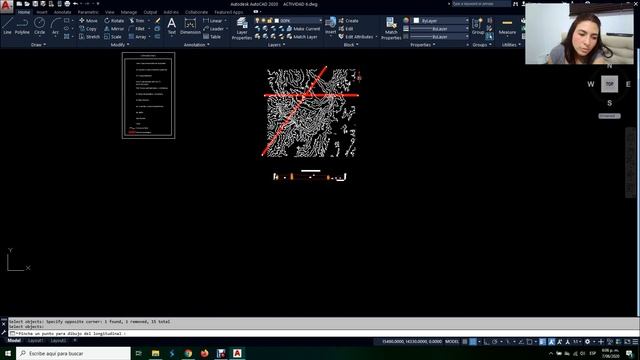Screen dimensions: 640x360
Task: Click Make Current layer button
Action: click(303, 29)
